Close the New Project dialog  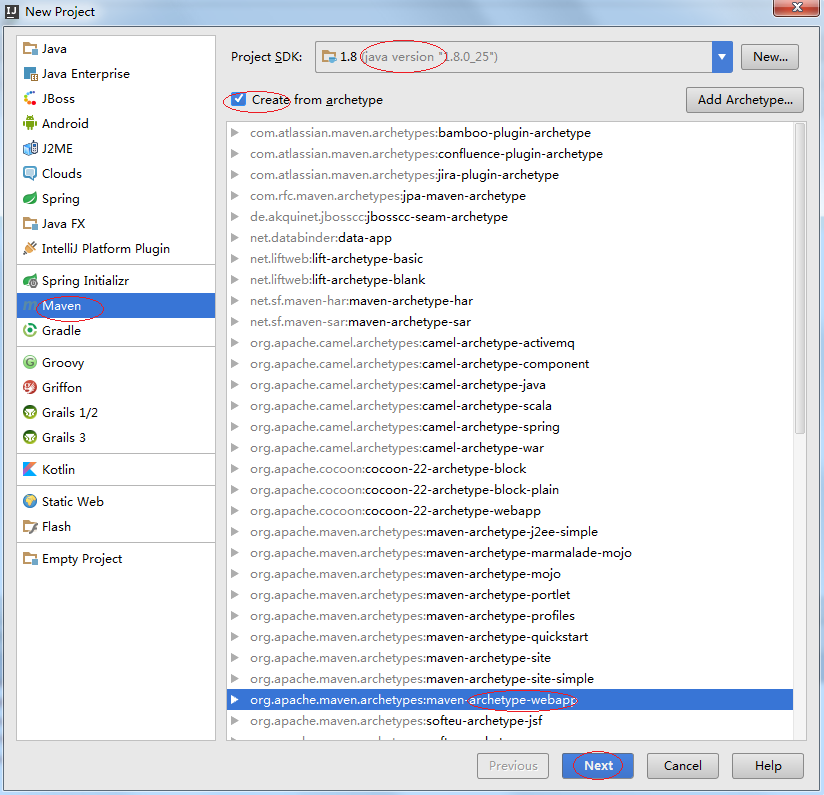797,7
